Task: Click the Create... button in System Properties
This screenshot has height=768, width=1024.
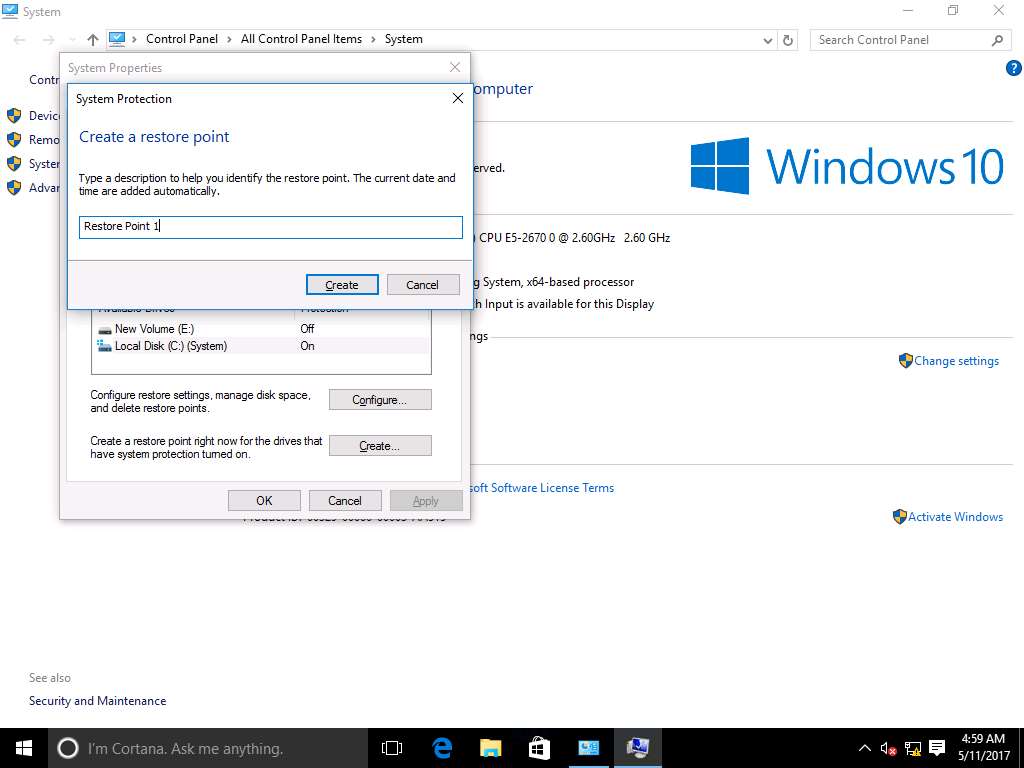Action: click(380, 446)
